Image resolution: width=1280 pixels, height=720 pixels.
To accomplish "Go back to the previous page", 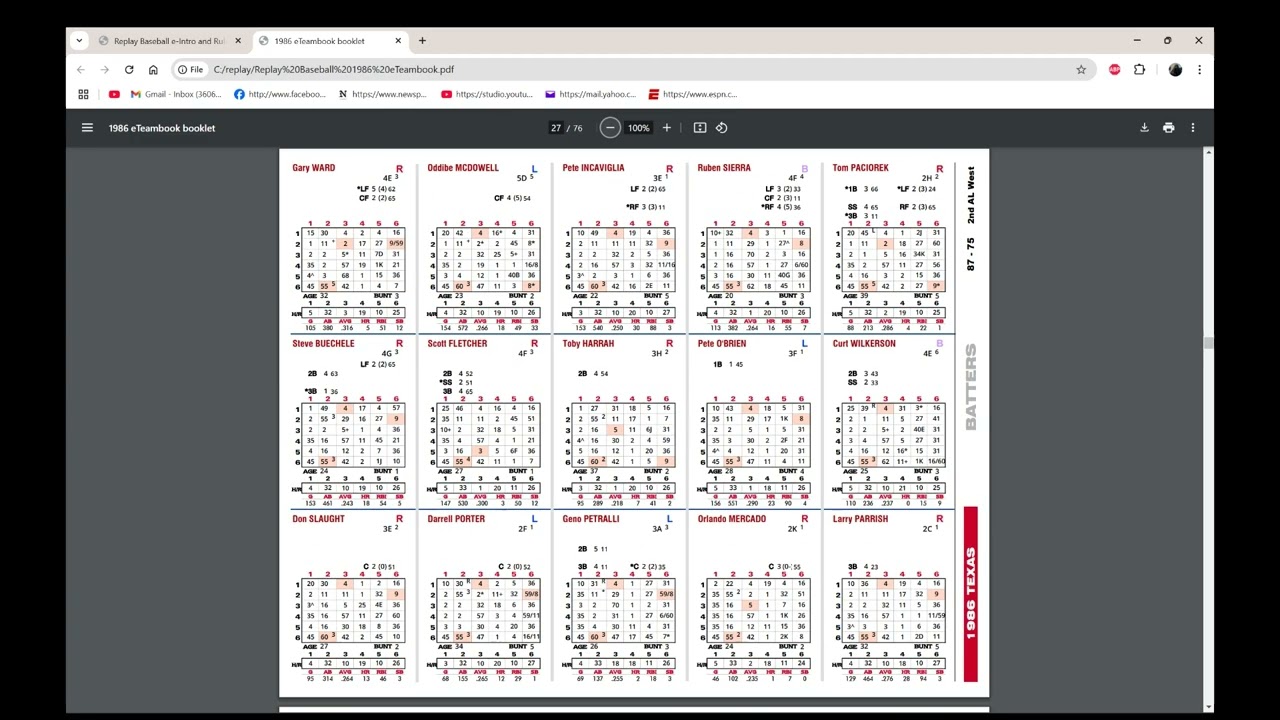I will click(x=81, y=70).
